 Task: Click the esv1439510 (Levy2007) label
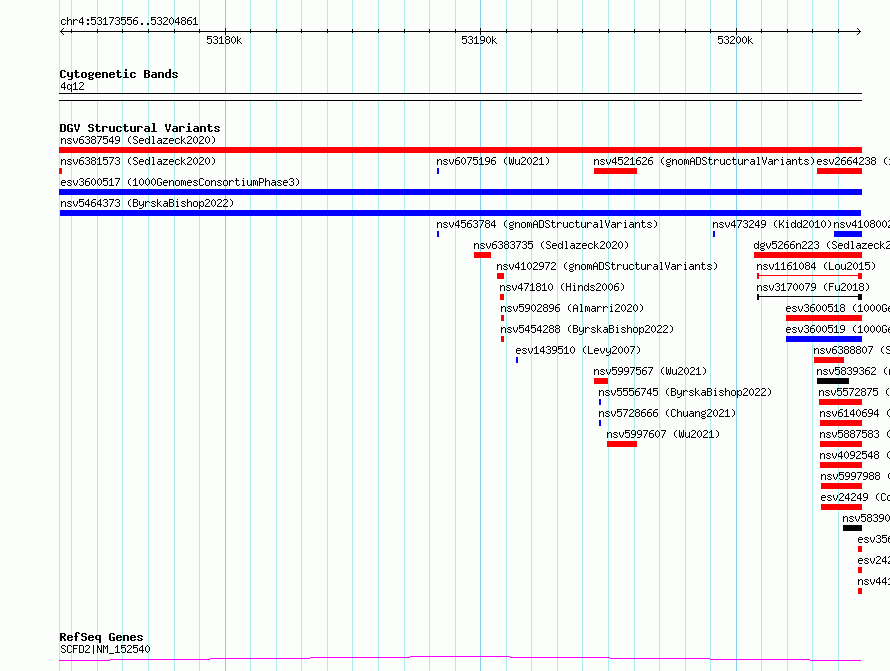coord(578,350)
